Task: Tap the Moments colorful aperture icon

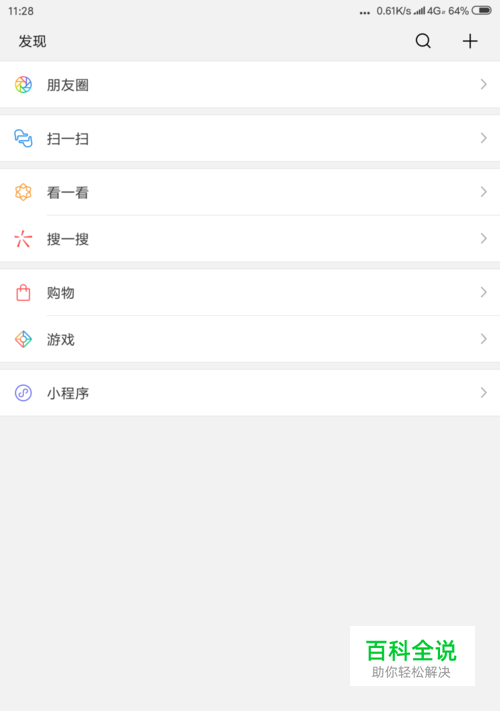Action: click(x=23, y=85)
